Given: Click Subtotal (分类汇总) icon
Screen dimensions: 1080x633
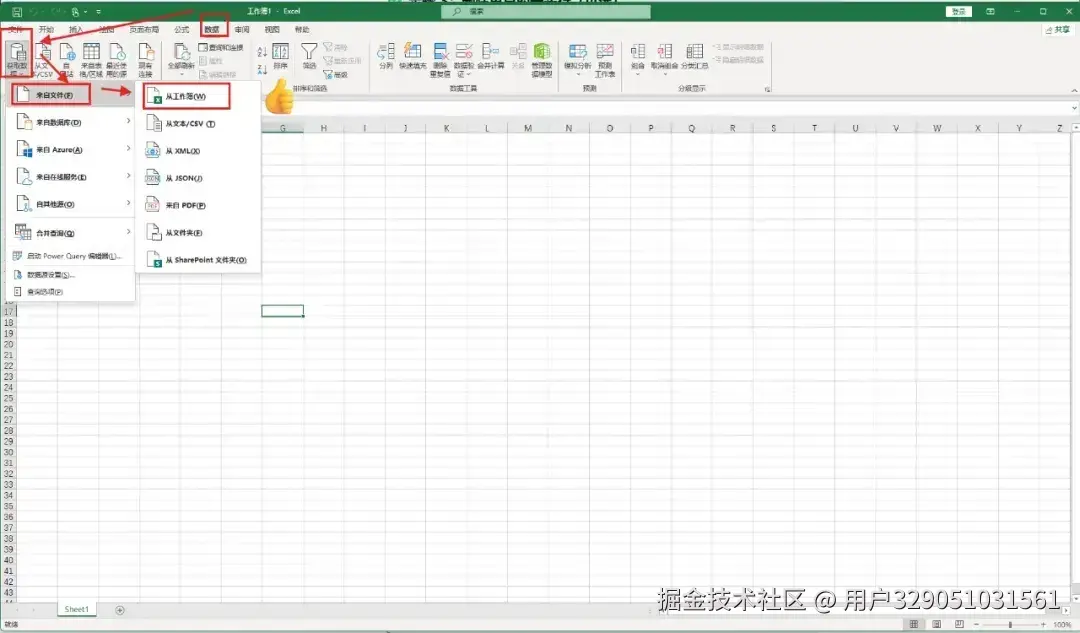Looking at the screenshot, I should tap(694, 56).
